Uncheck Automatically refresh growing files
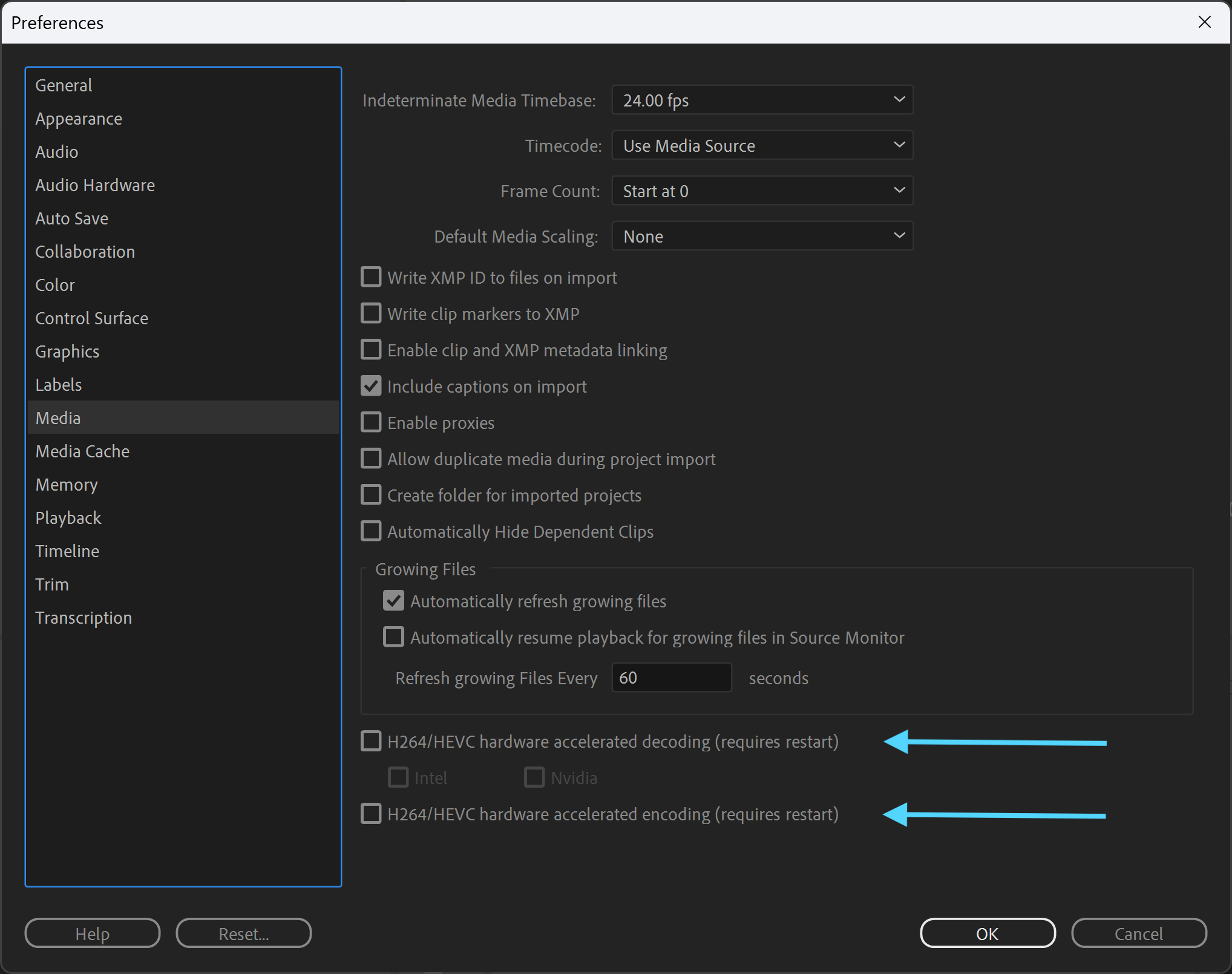The height and width of the screenshot is (974, 1232). 393,600
